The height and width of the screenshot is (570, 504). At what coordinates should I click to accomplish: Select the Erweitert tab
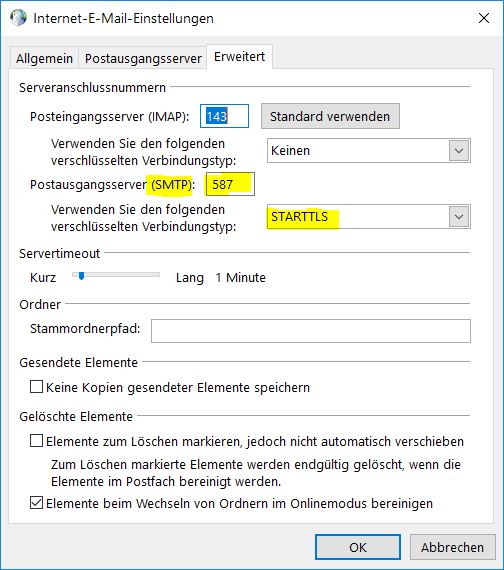tap(239, 57)
